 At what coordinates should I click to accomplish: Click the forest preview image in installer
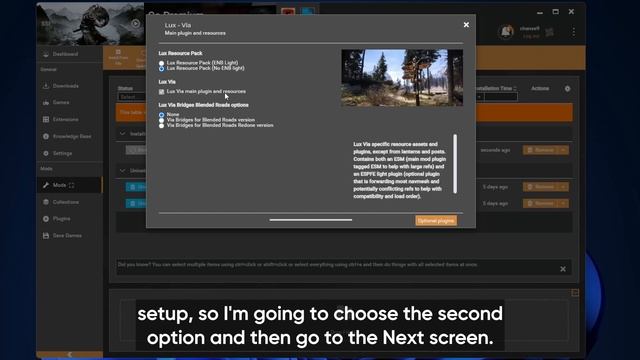click(x=402, y=78)
